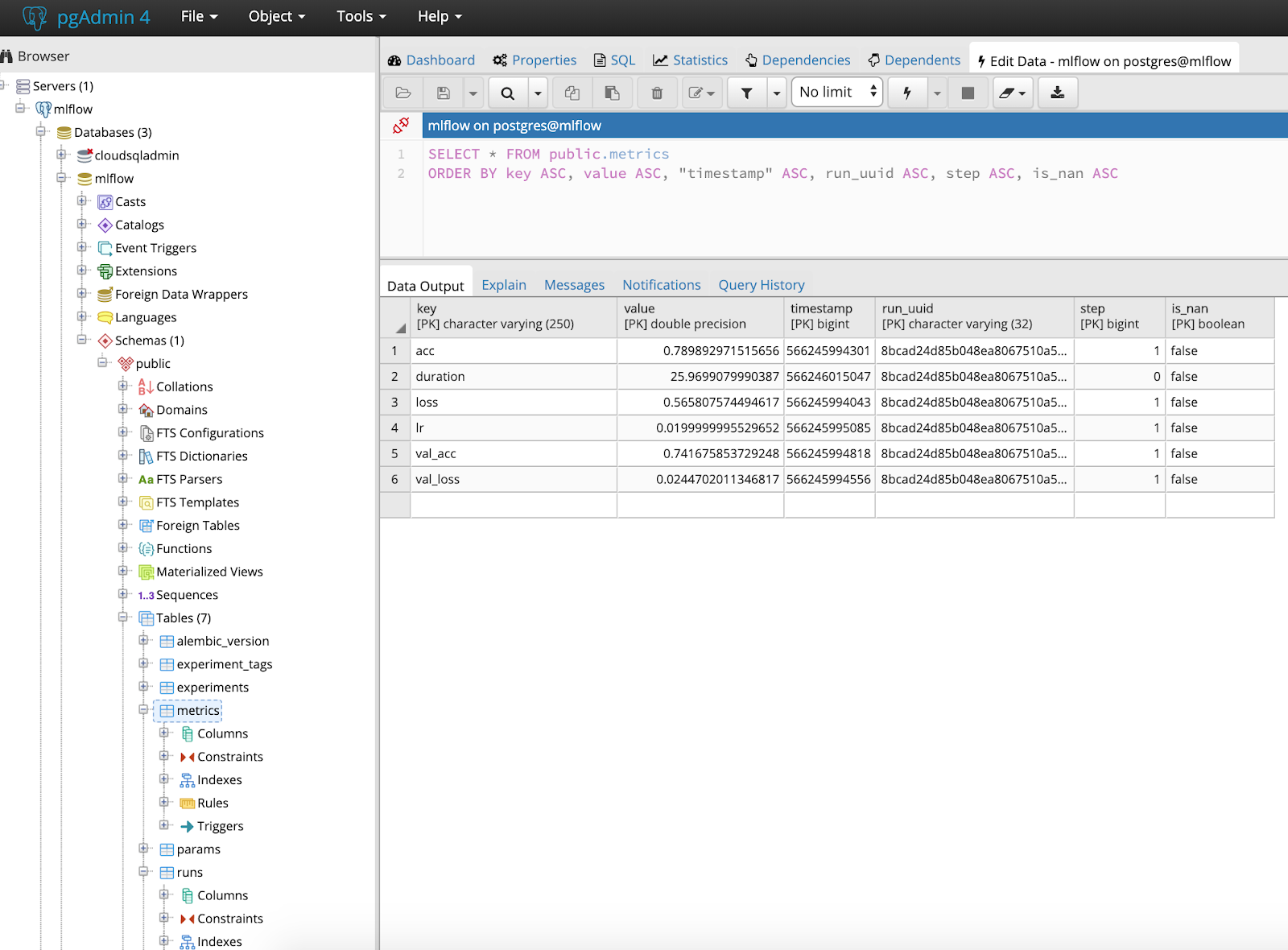Select row 3 by its row number
This screenshot has width=1288, height=950.
(395, 403)
